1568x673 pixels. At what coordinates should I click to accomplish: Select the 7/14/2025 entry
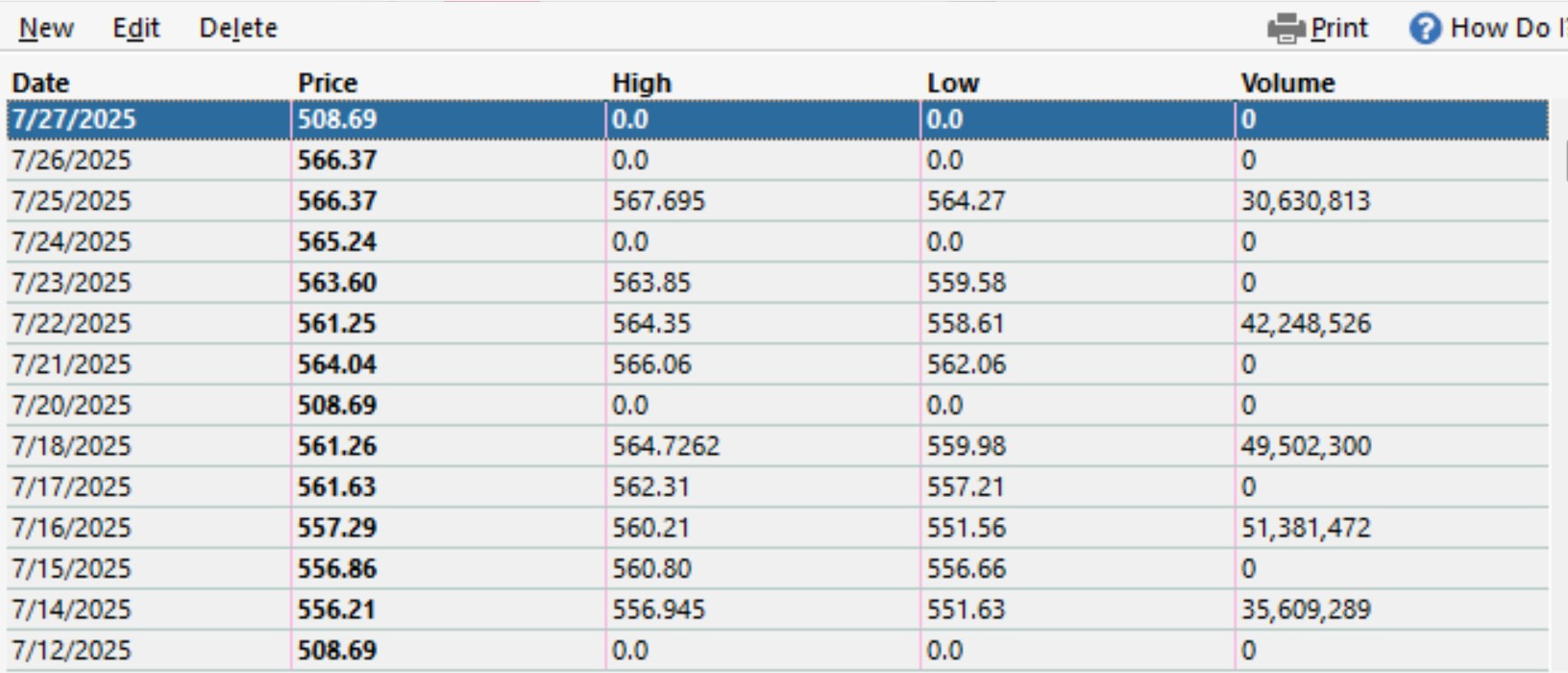click(777, 610)
